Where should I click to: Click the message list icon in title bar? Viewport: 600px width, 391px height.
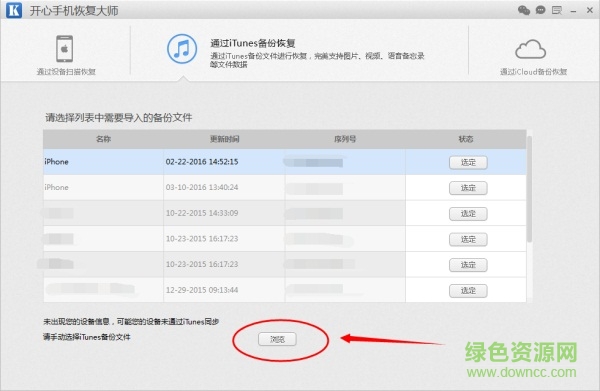point(557,10)
